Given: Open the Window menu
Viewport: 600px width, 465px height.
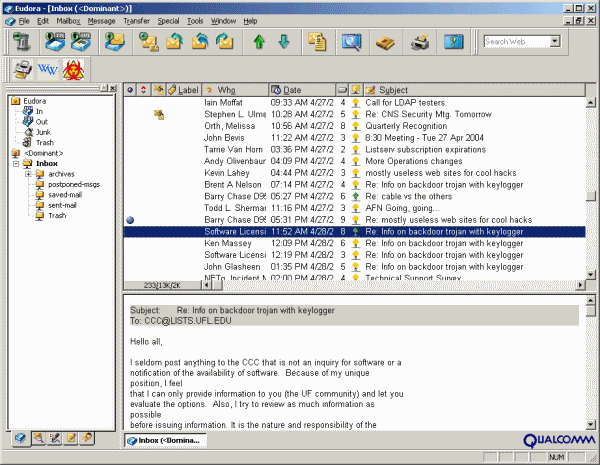Looking at the screenshot, I should point(223,21).
